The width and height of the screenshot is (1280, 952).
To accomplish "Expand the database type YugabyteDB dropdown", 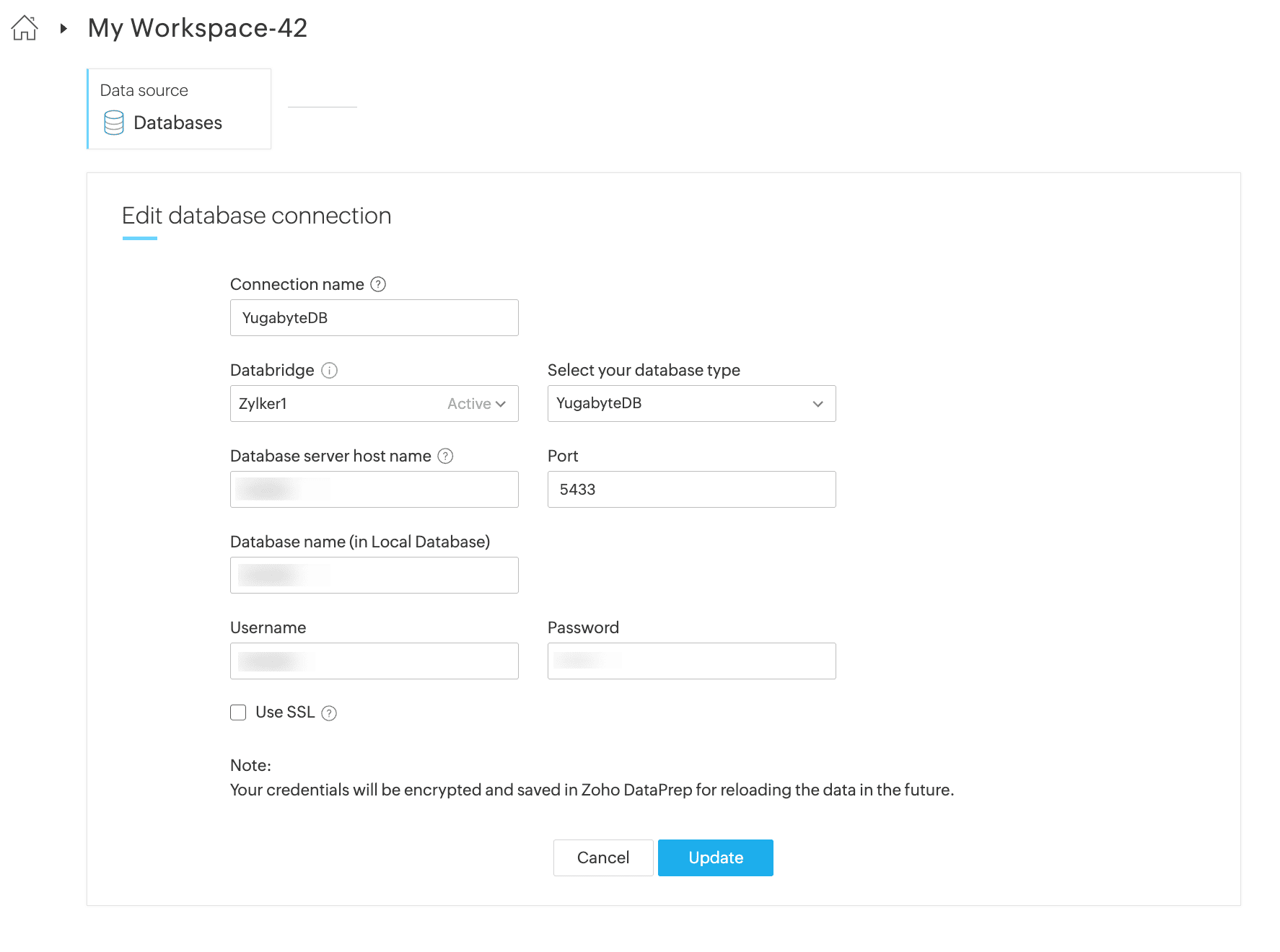I will pyautogui.click(x=691, y=404).
